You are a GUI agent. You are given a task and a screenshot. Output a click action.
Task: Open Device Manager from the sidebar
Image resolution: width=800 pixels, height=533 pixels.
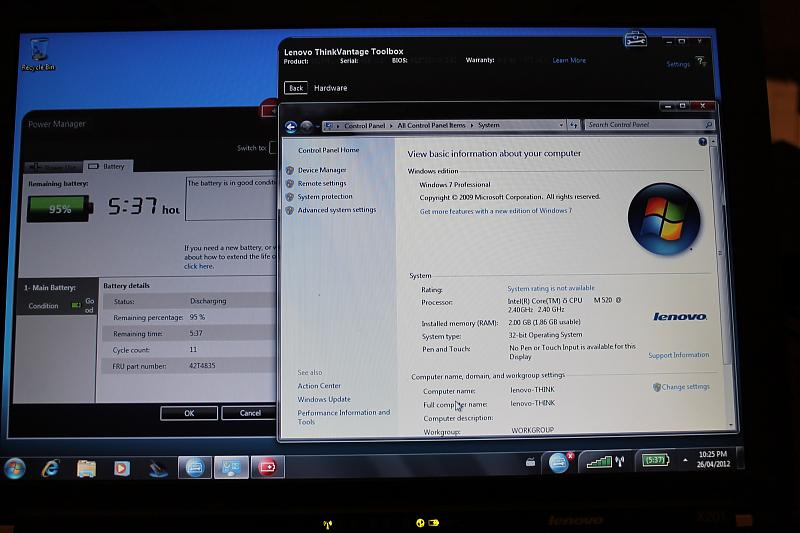tap(322, 170)
